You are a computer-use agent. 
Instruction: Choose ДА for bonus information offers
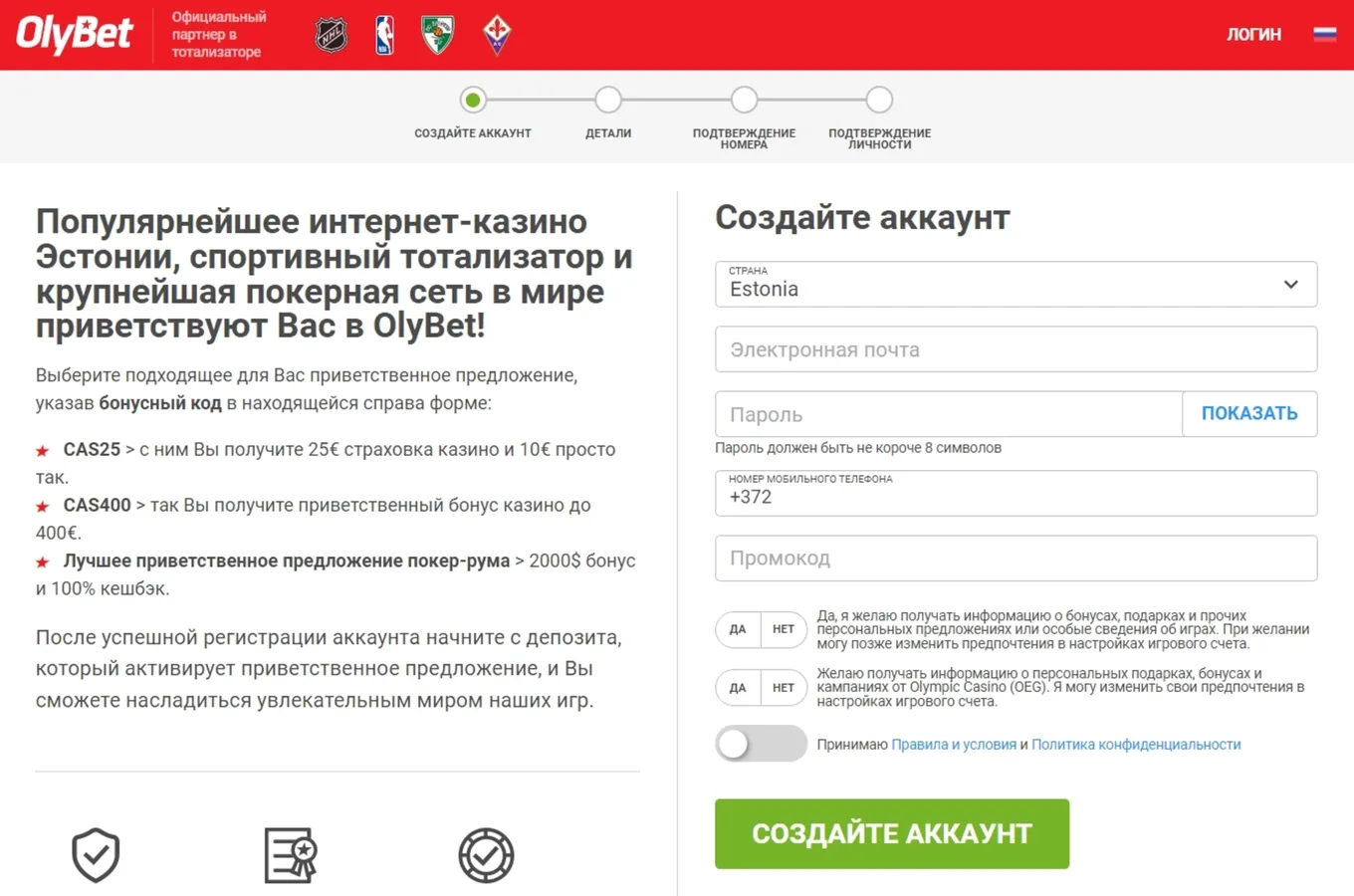738,629
